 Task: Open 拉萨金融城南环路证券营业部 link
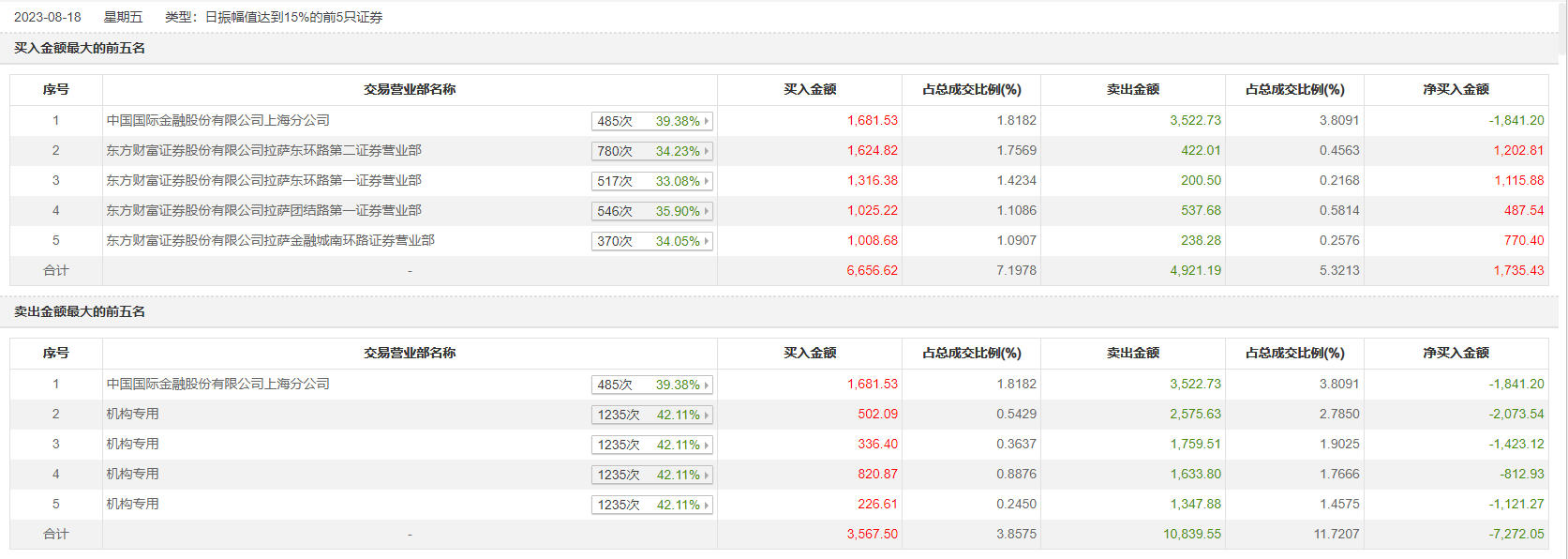pyautogui.click(x=270, y=240)
